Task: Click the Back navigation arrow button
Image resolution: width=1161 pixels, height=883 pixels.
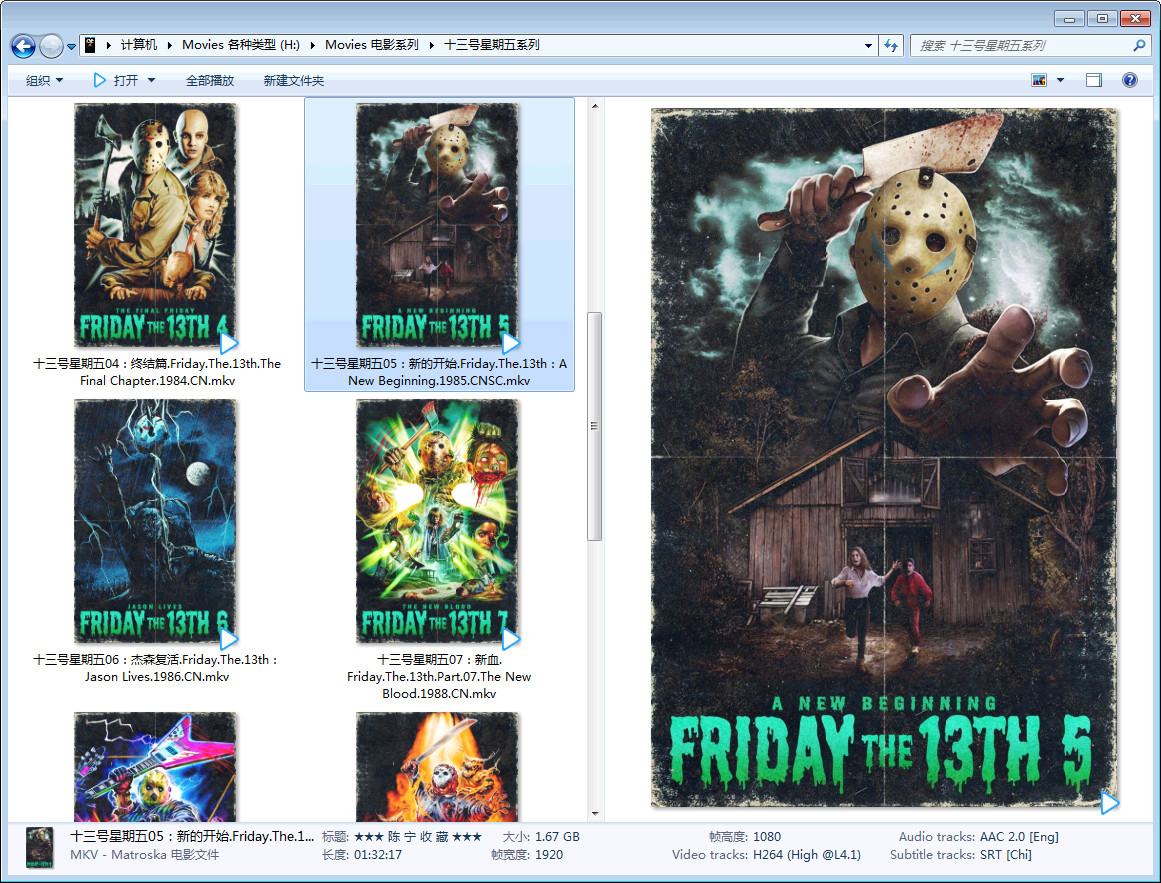Action: point(23,46)
